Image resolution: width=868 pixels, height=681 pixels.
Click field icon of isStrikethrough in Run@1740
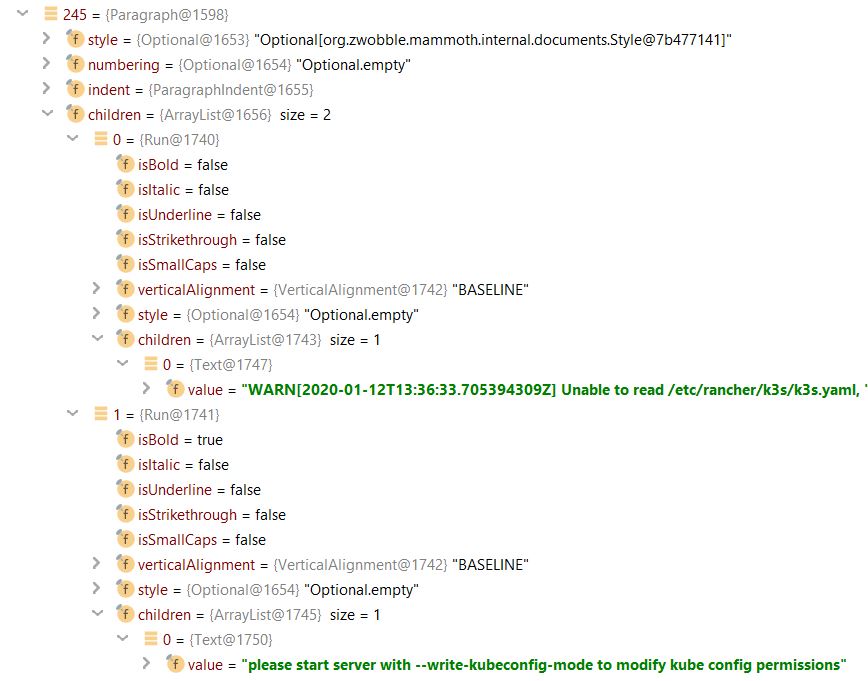tap(125, 239)
